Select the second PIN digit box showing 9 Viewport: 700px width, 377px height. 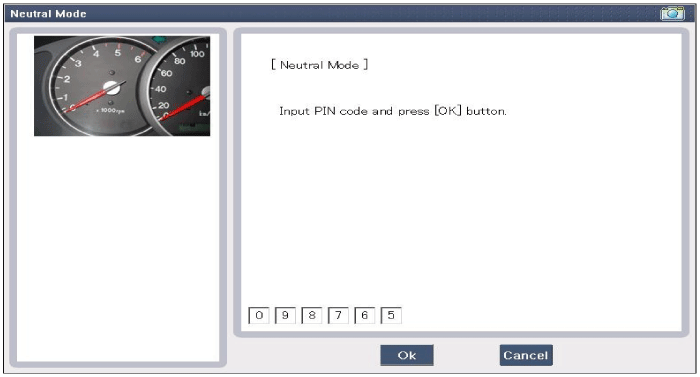(x=285, y=315)
